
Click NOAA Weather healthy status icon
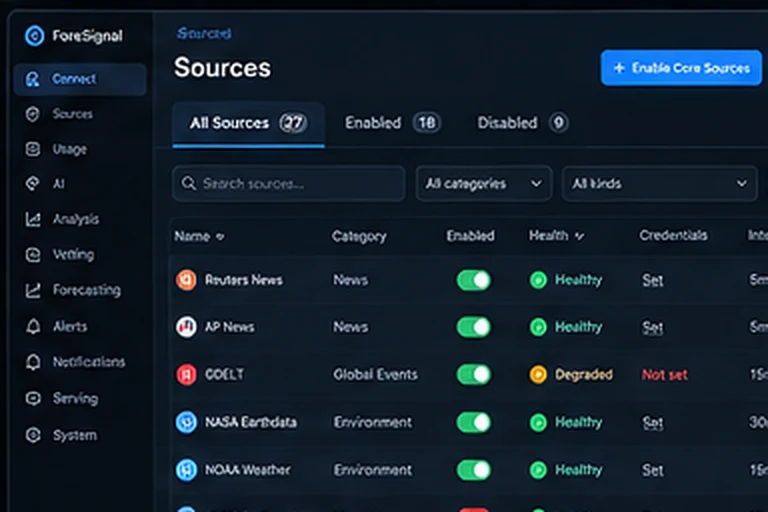[x=538, y=470]
